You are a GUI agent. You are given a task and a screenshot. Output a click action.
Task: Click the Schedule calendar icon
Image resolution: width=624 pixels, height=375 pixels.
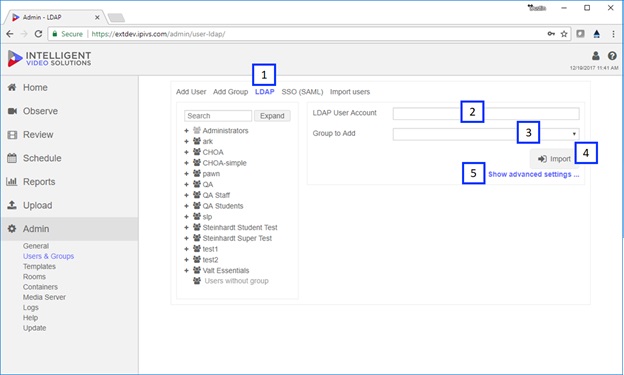pyautogui.click(x=12, y=158)
